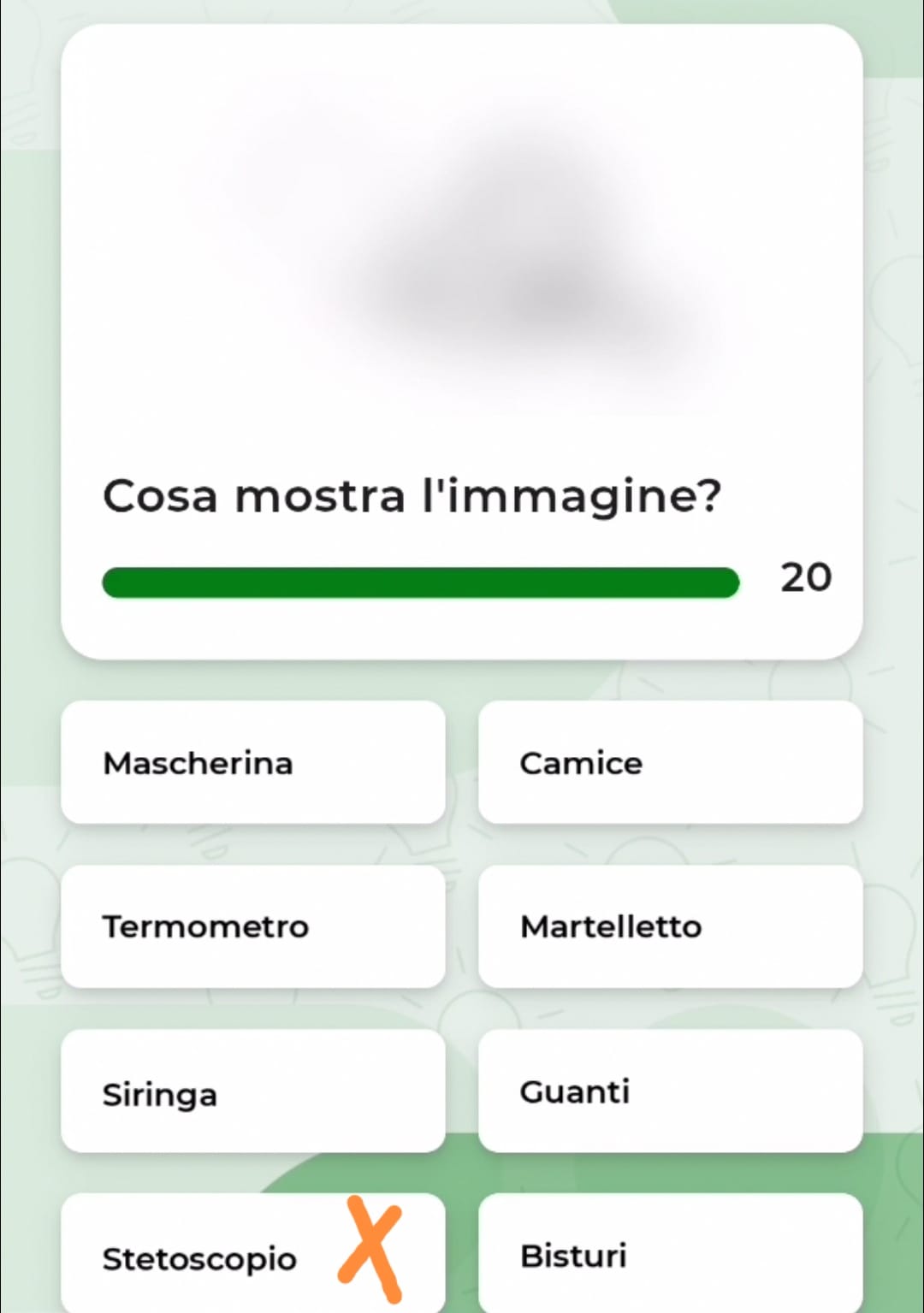Answer with the Italian word for thermometer
This screenshot has width=924, height=1313.
[252, 926]
